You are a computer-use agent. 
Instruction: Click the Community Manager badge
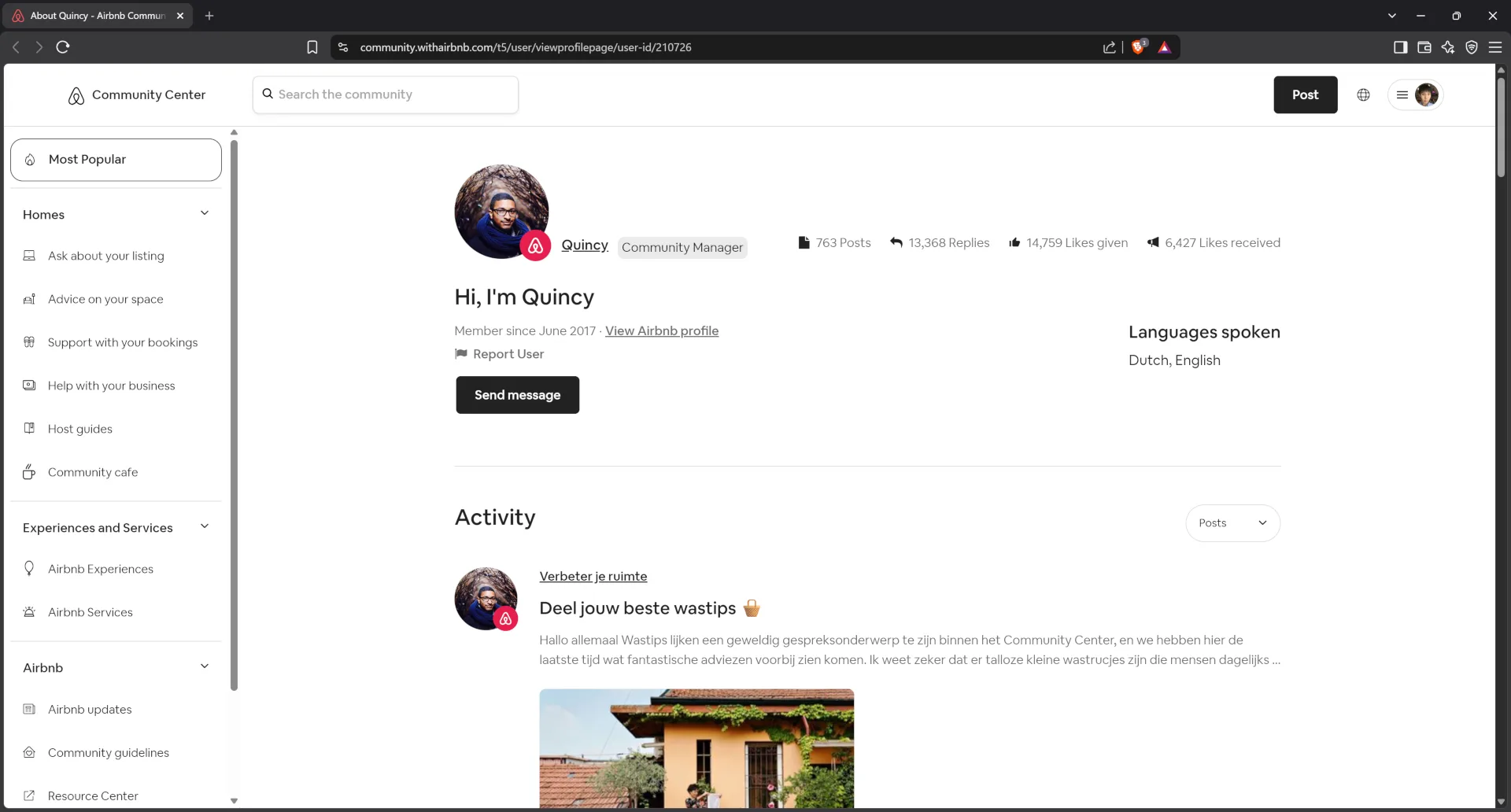[x=682, y=247]
